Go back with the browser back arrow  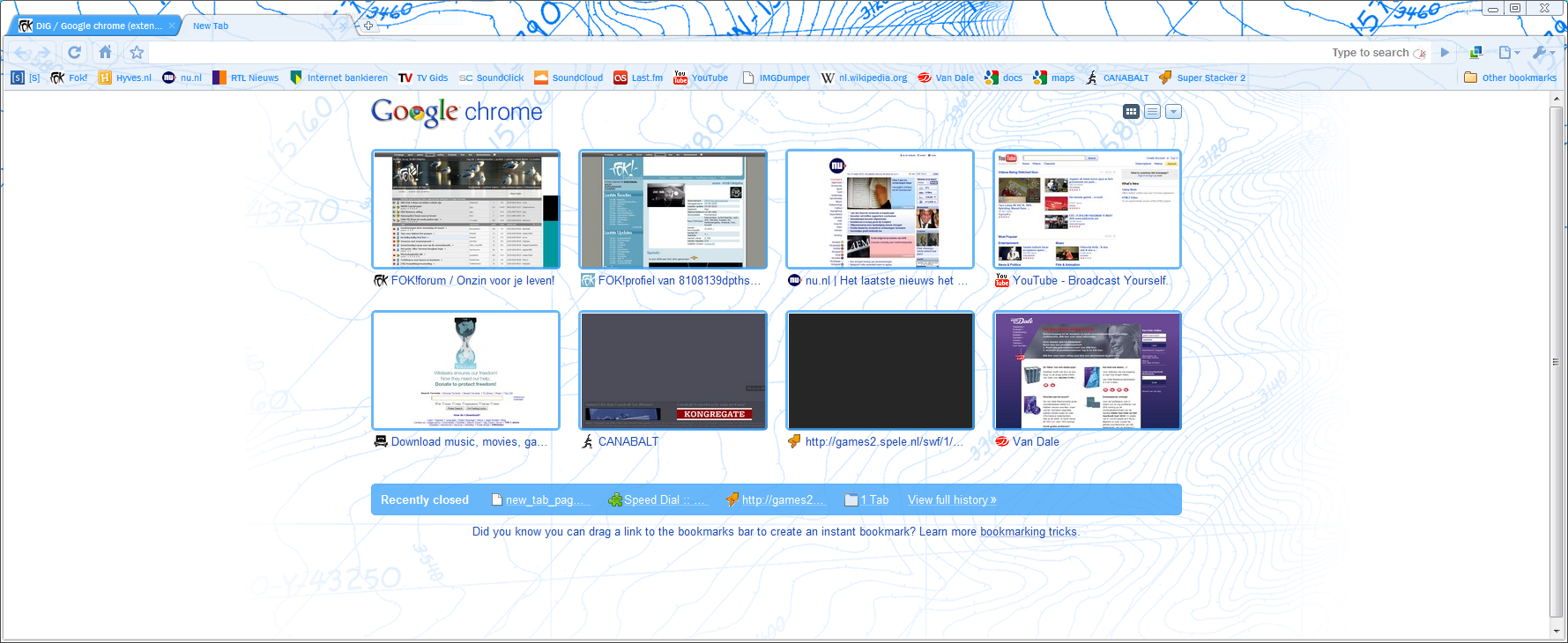coord(21,53)
